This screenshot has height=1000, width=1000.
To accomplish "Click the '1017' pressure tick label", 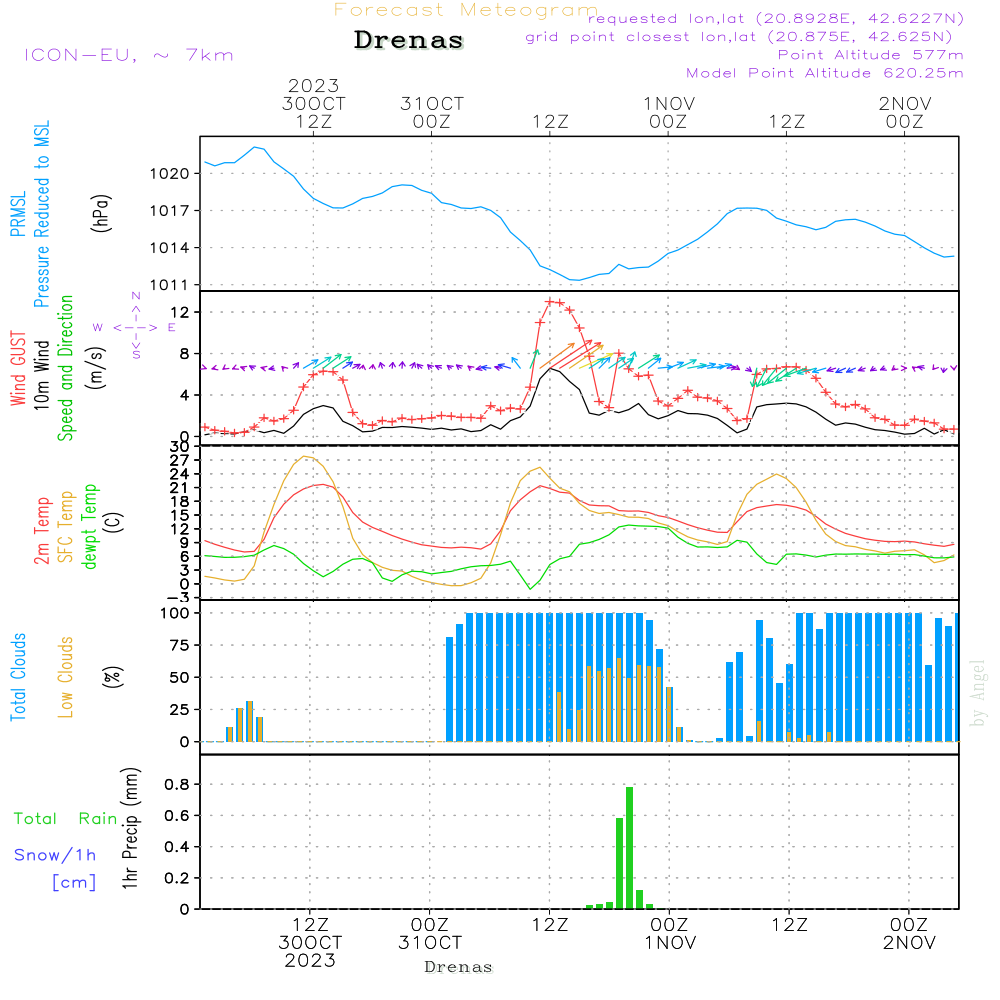I will [x=170, y=210].
